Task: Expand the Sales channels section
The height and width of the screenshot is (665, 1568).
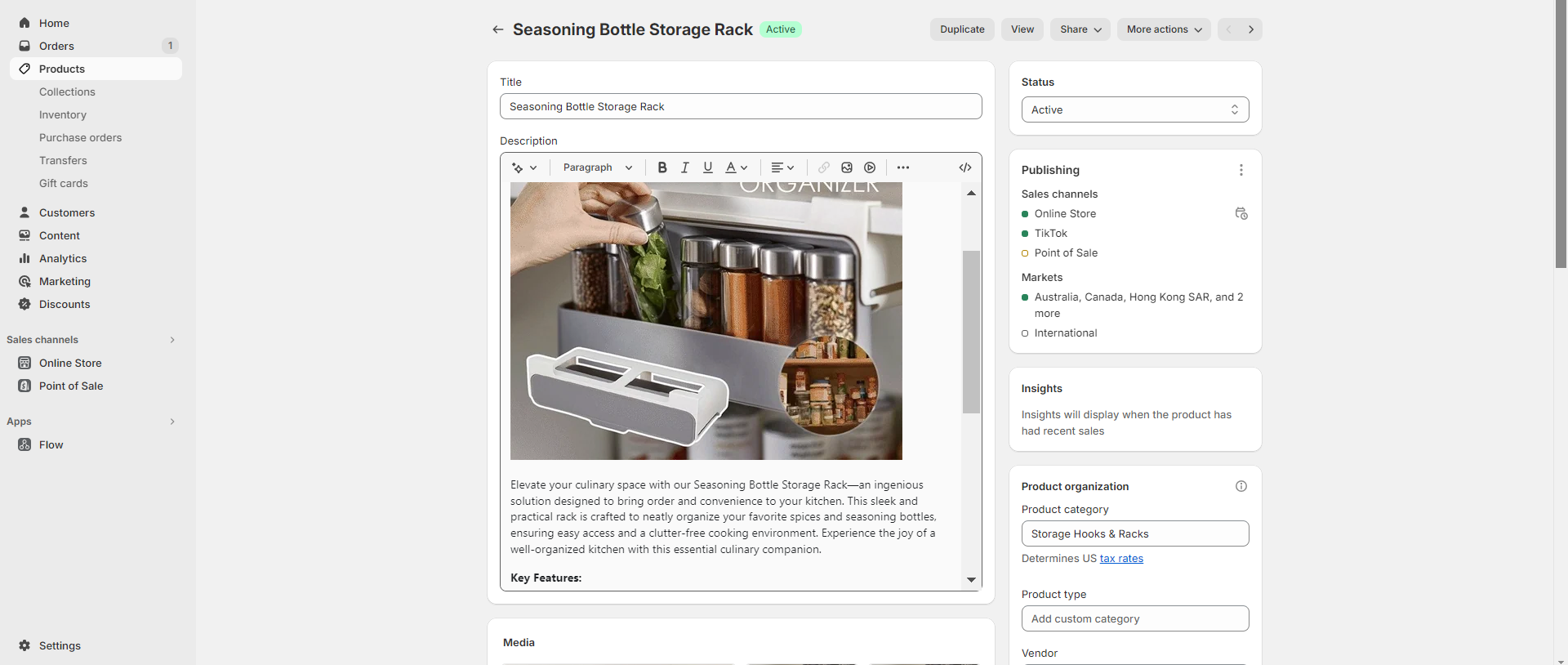Action: 172,340
